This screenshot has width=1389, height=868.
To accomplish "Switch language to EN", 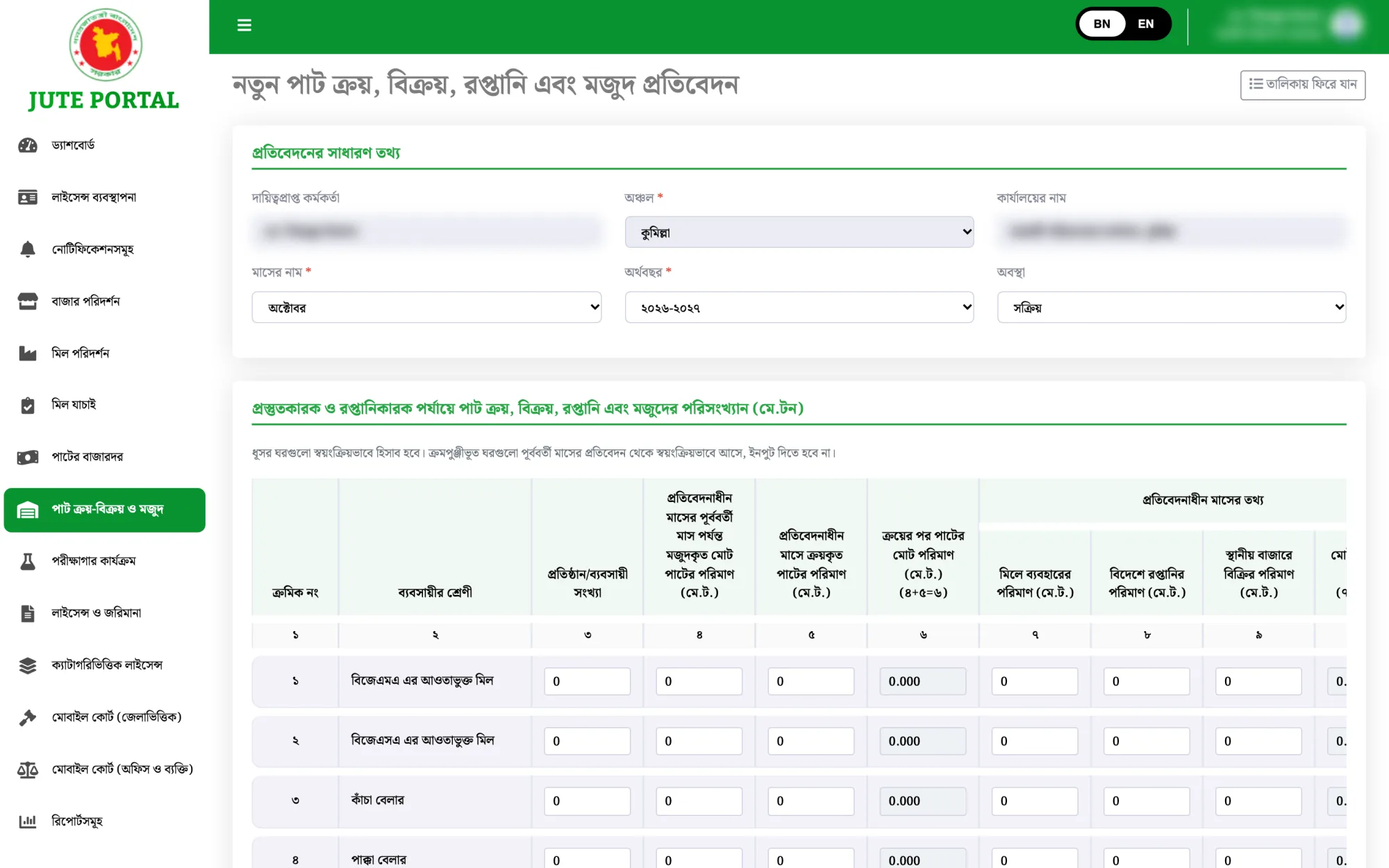I will point(1146,24).
